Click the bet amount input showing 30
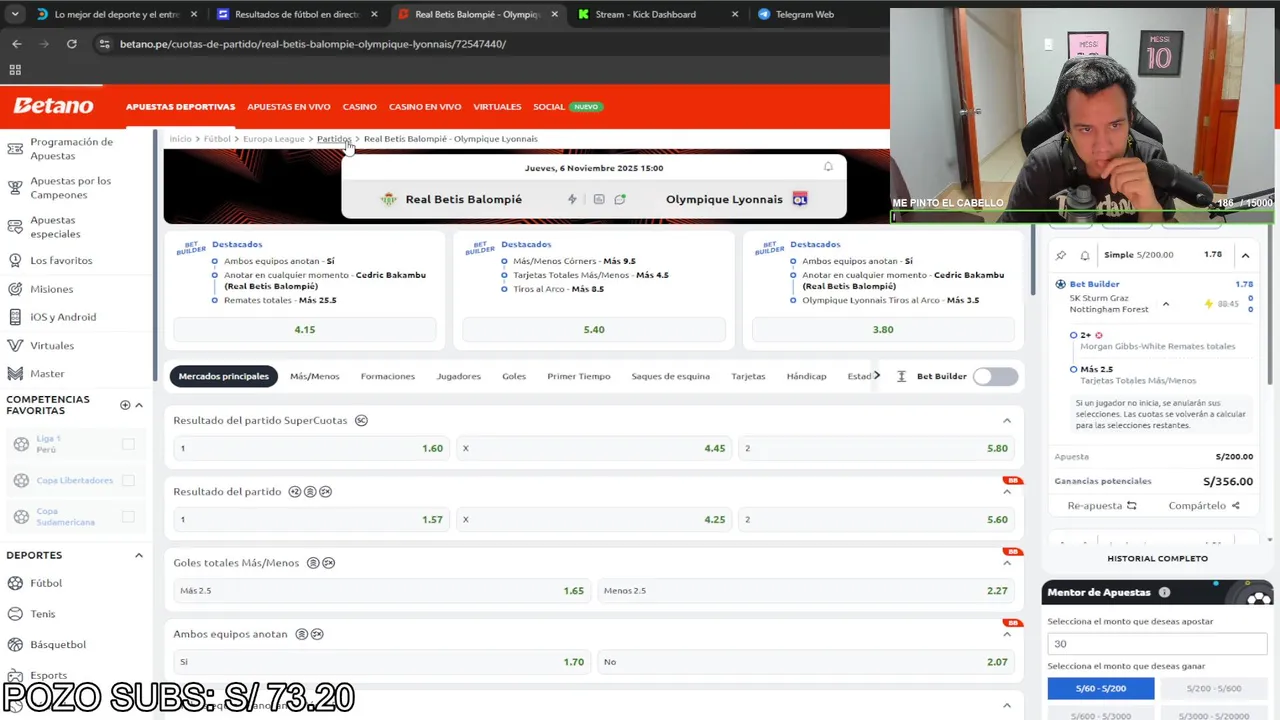The width and height of the screenshot is (1280, 720). 1157,644
